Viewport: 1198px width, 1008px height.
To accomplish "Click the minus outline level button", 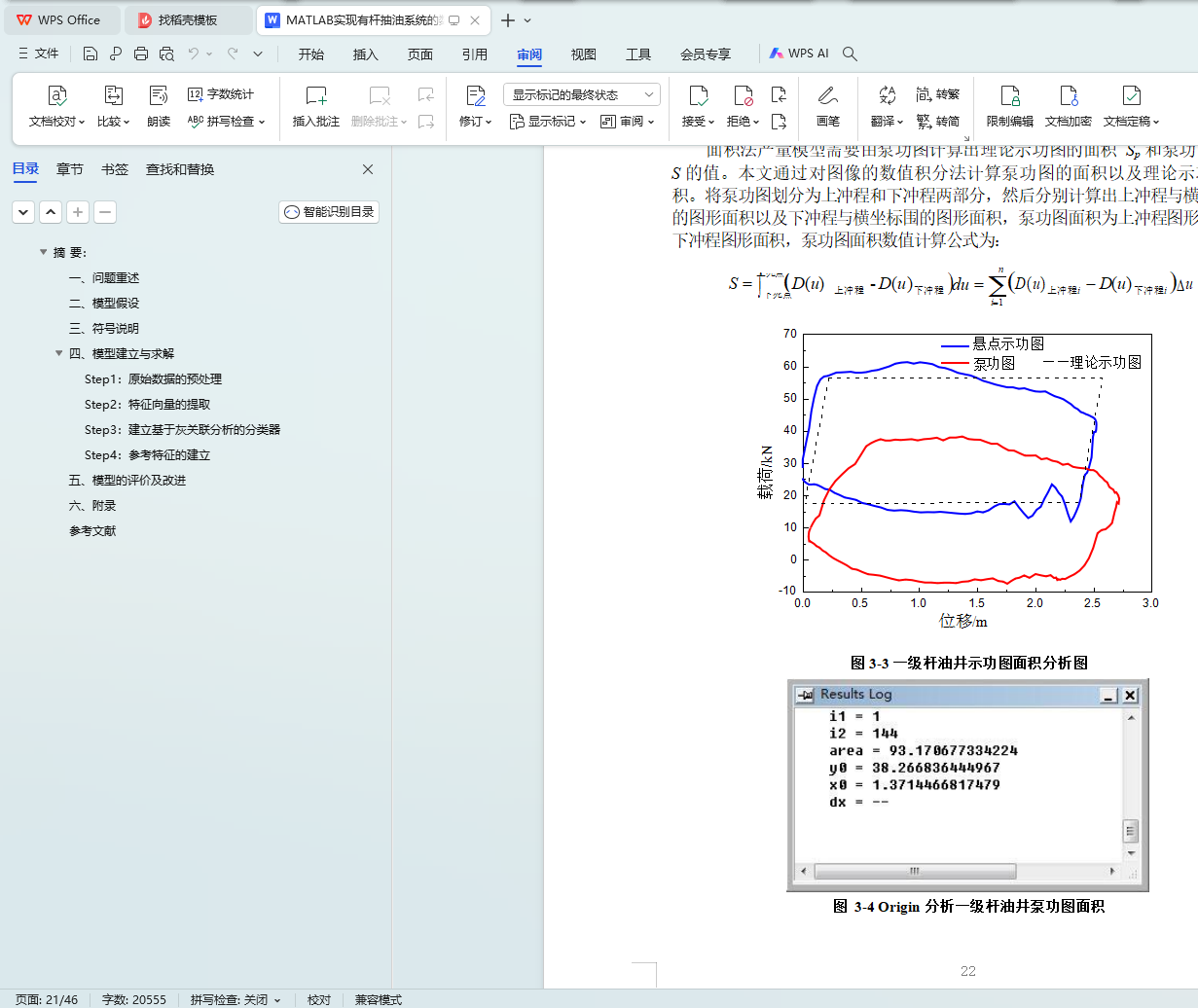I will point(105,211).
